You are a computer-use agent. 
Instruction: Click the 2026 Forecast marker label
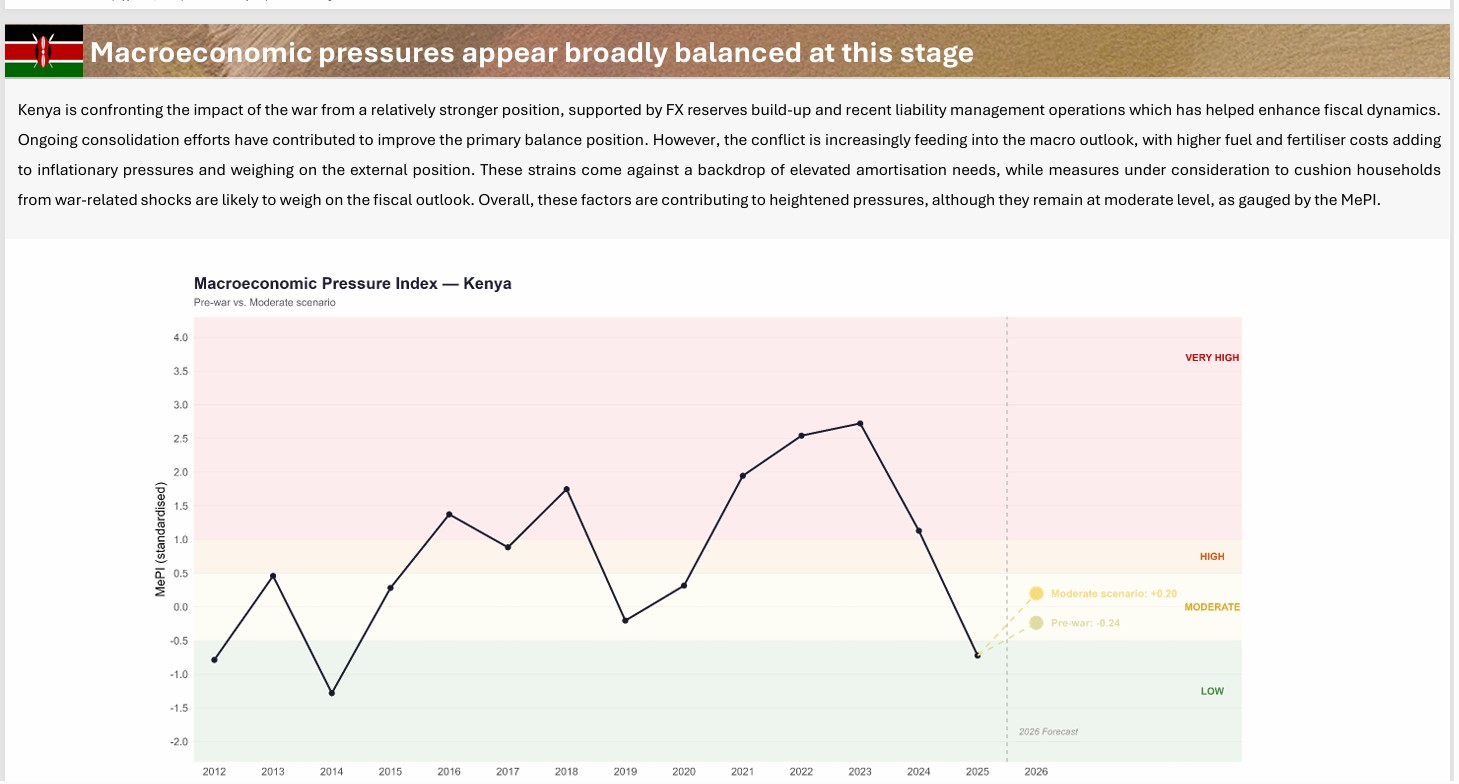point(1048,732)
